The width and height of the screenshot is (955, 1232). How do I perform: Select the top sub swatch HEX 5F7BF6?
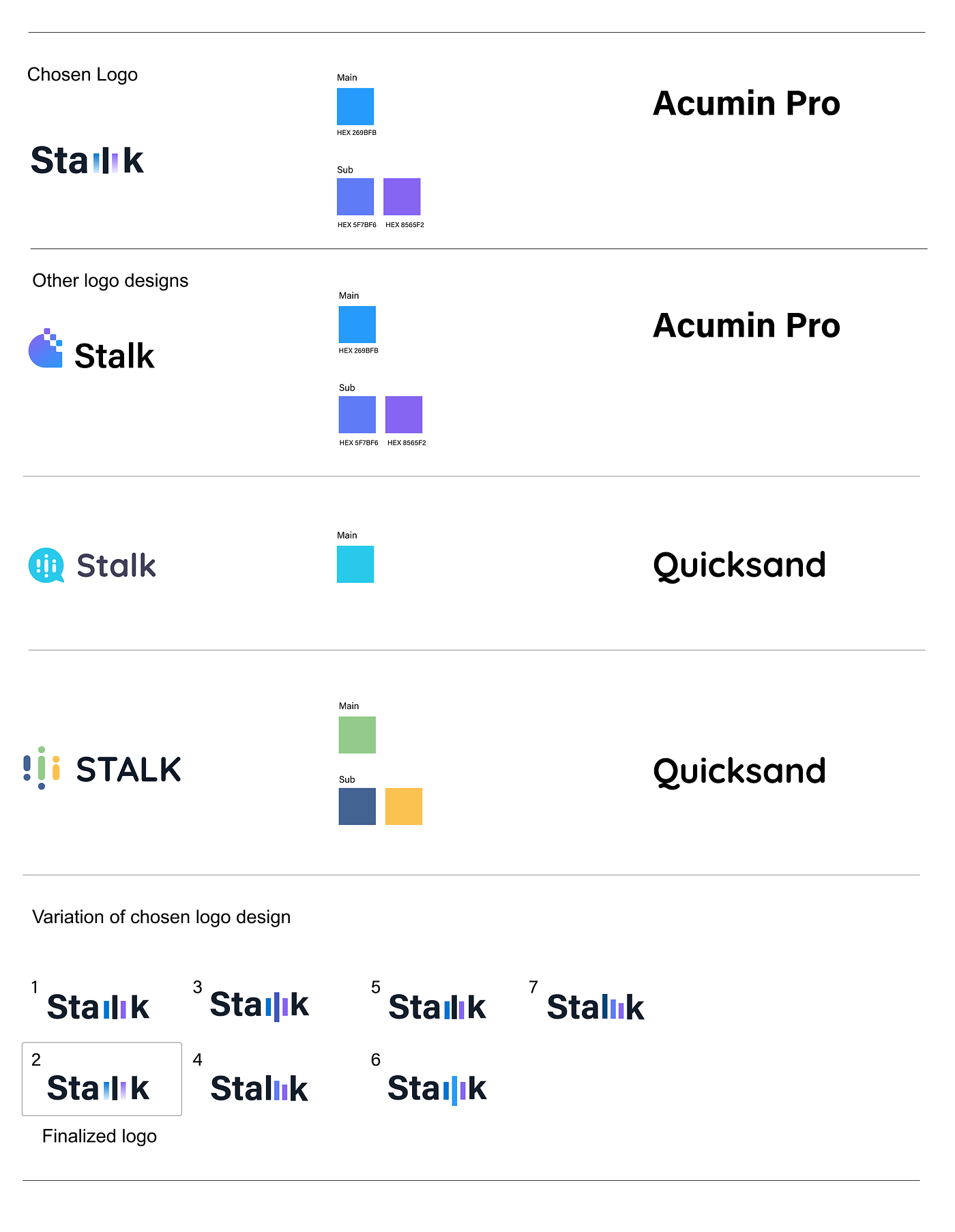coord(355,196)
